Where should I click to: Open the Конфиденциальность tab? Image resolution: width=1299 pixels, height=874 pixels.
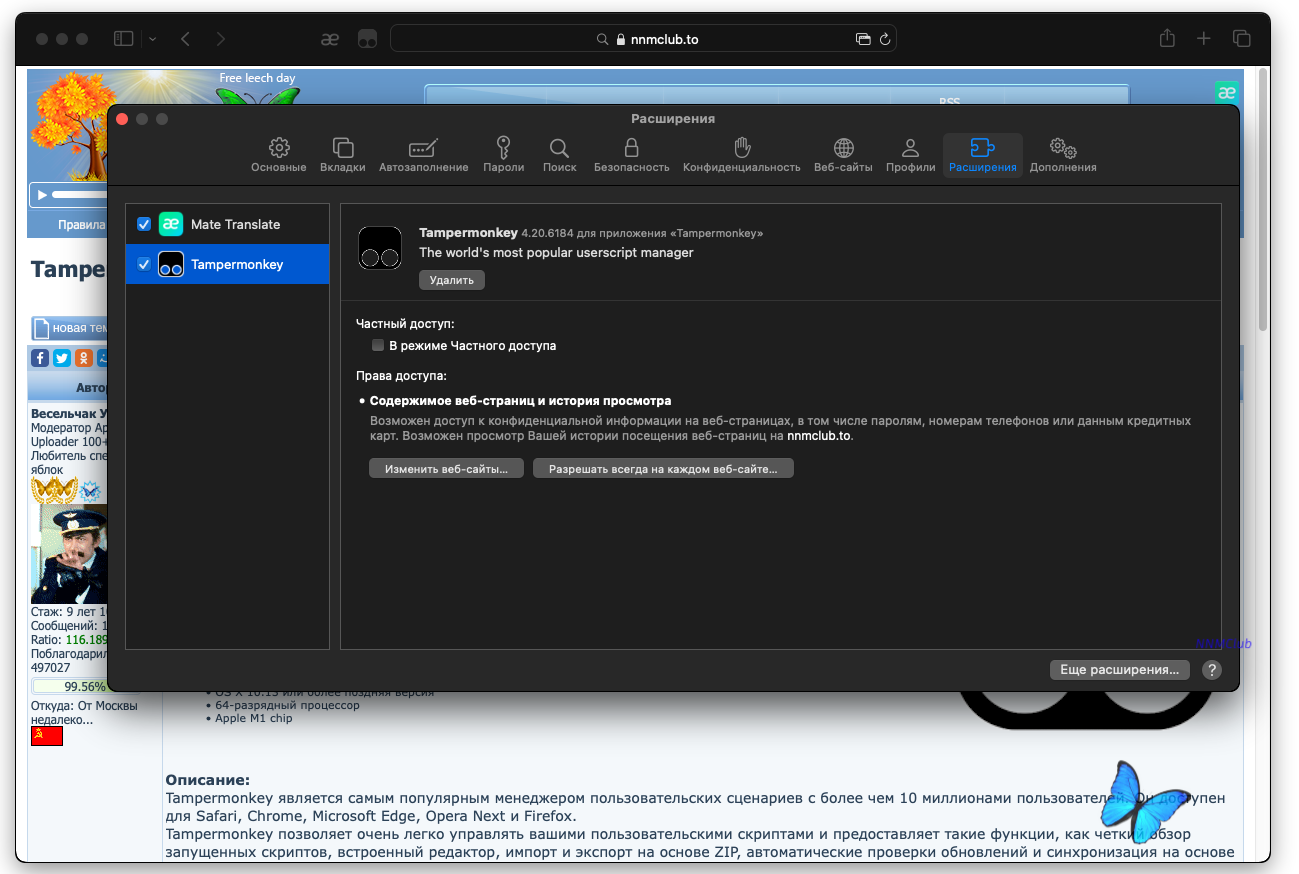742,155
